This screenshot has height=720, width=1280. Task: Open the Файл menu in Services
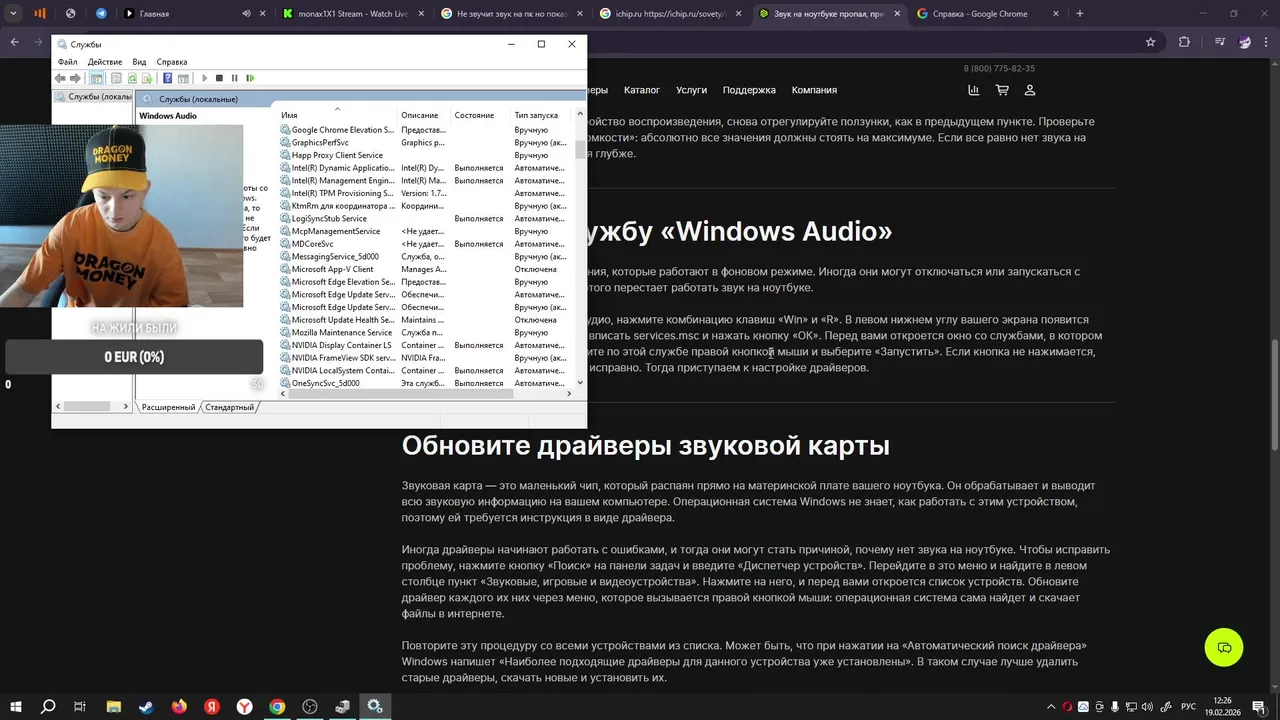pos(67,62)
